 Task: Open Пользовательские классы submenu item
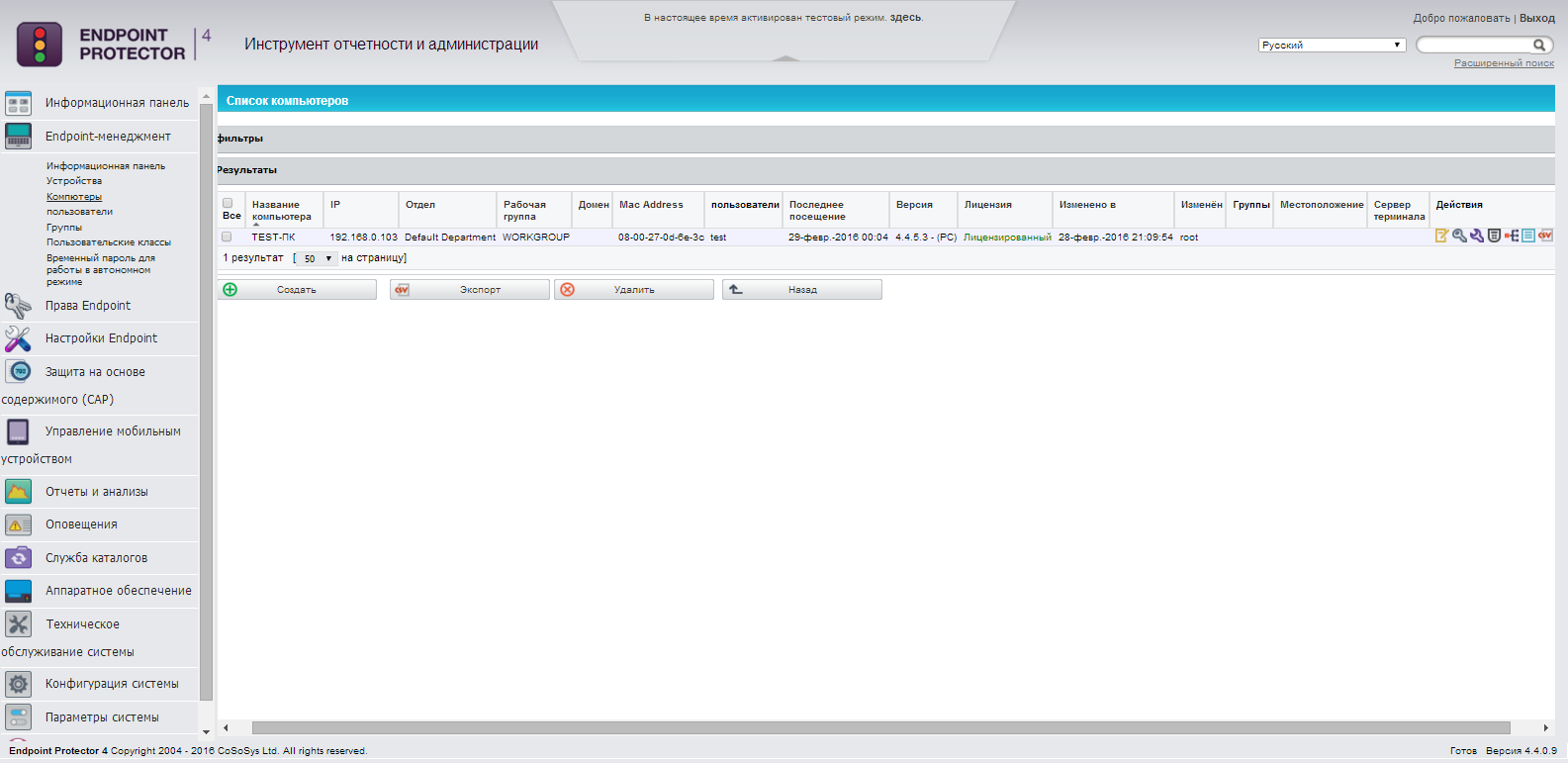tap(109, 242)
